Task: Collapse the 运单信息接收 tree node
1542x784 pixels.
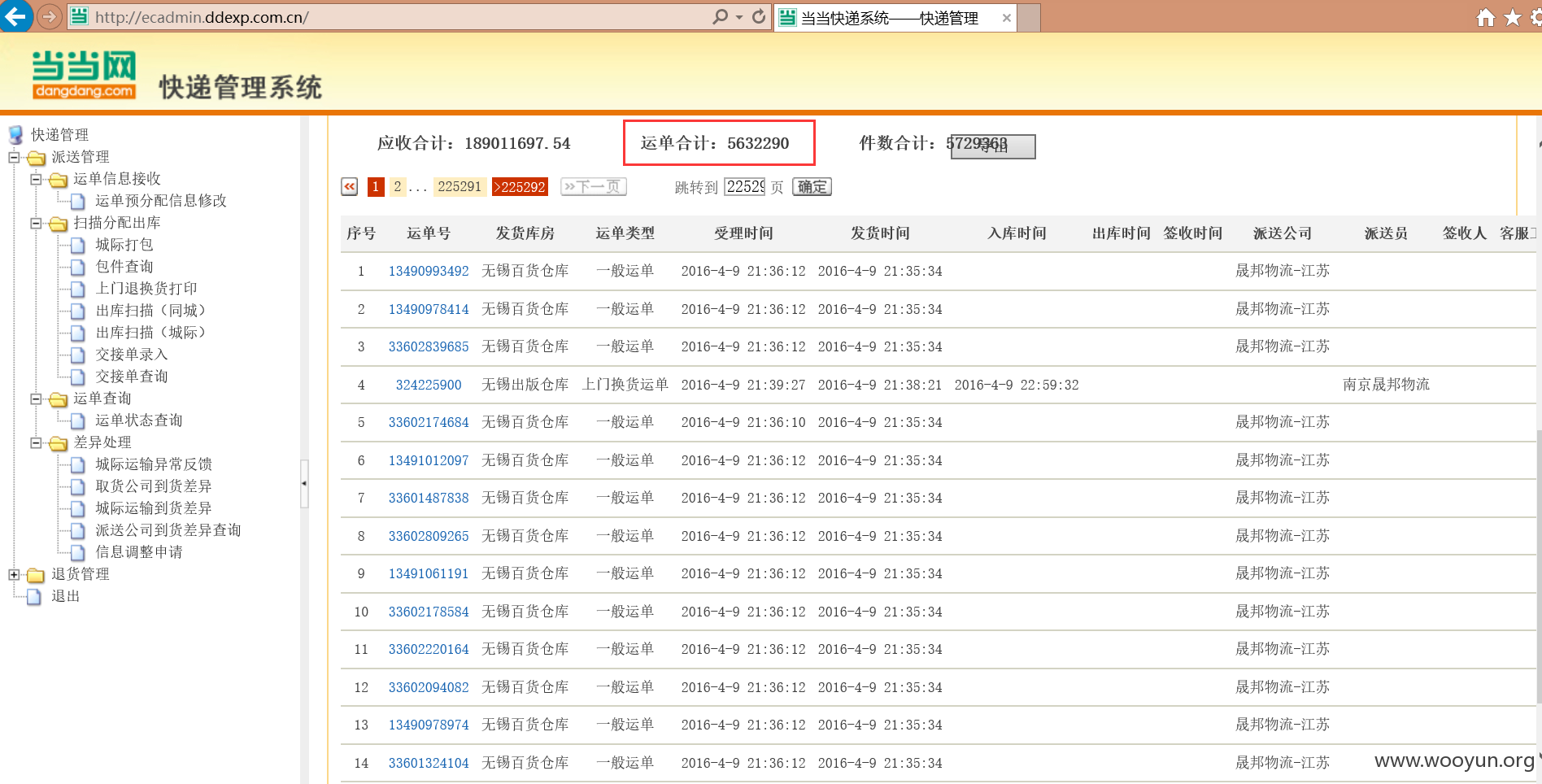Action: coord(36,179)
